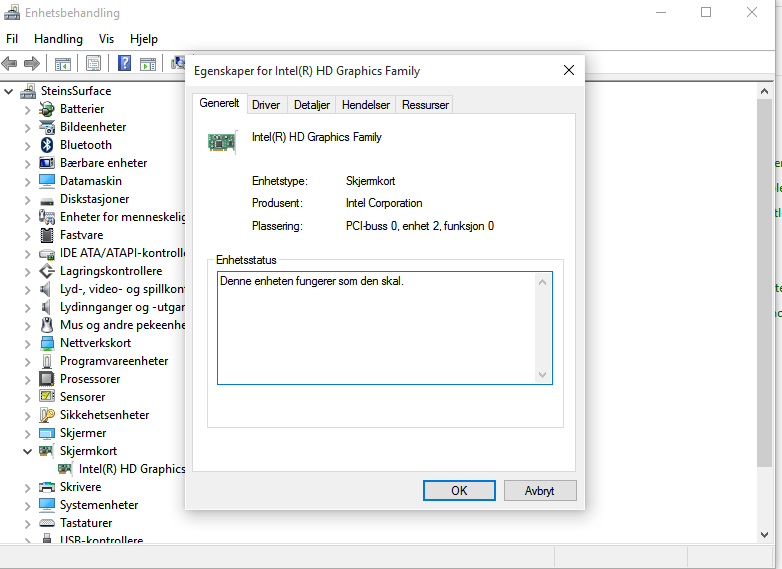Click the Skjermer monitor icon
The height and width of the screenshot is (569, 782).
(47, 433)
